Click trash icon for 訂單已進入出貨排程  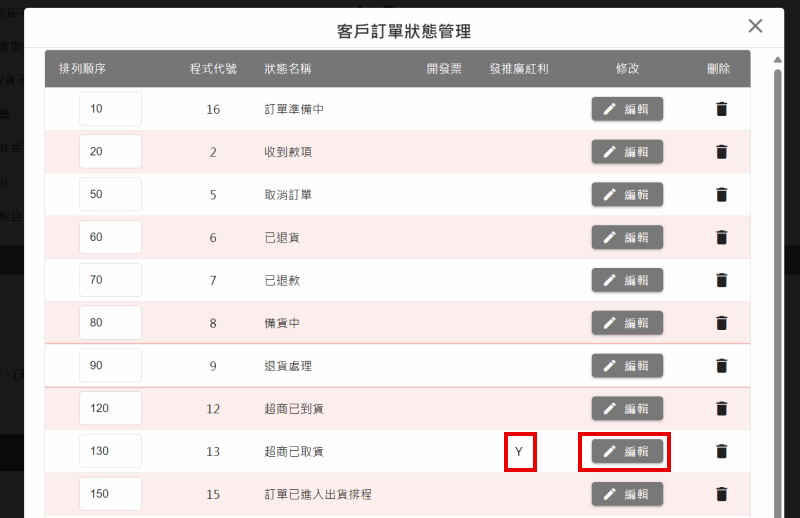(721, 494)
